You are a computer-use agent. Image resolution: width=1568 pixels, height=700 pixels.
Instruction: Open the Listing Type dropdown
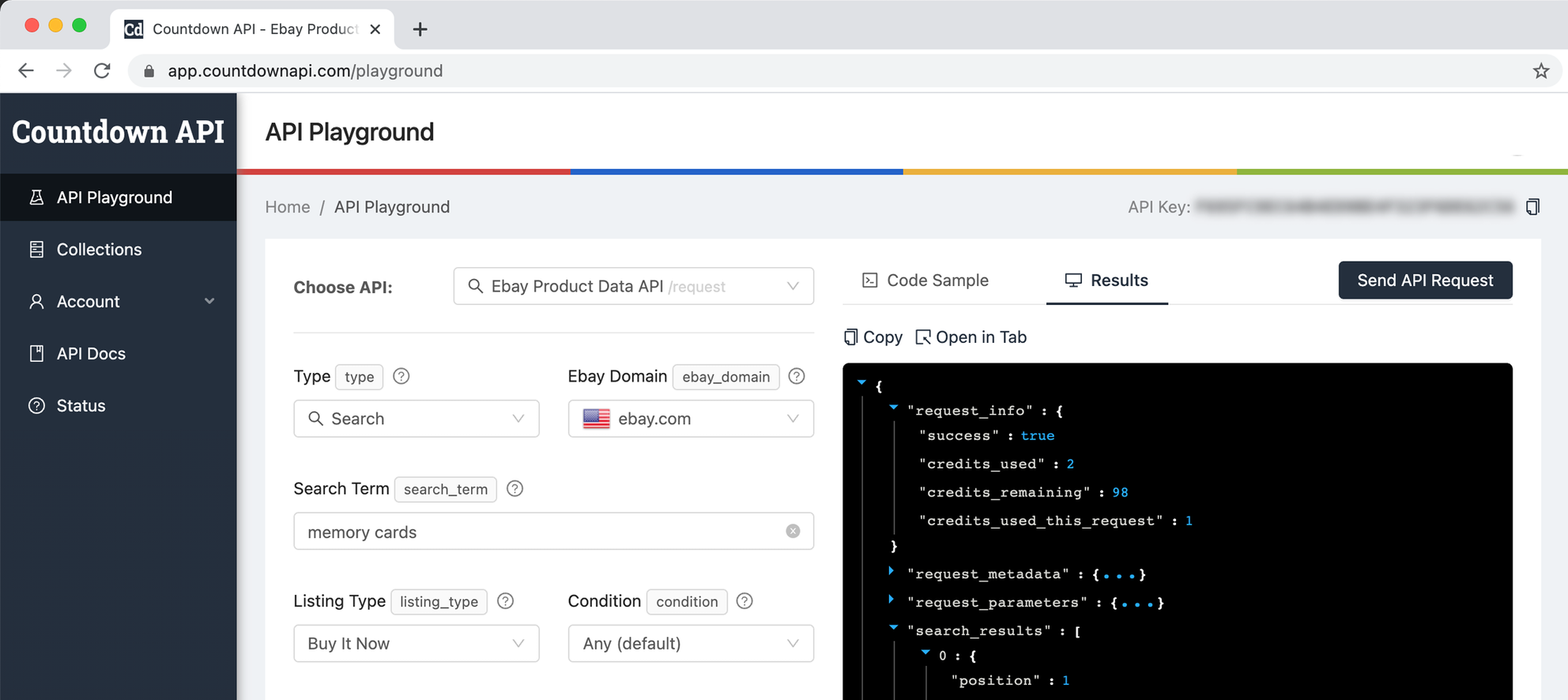coord(416,643)
